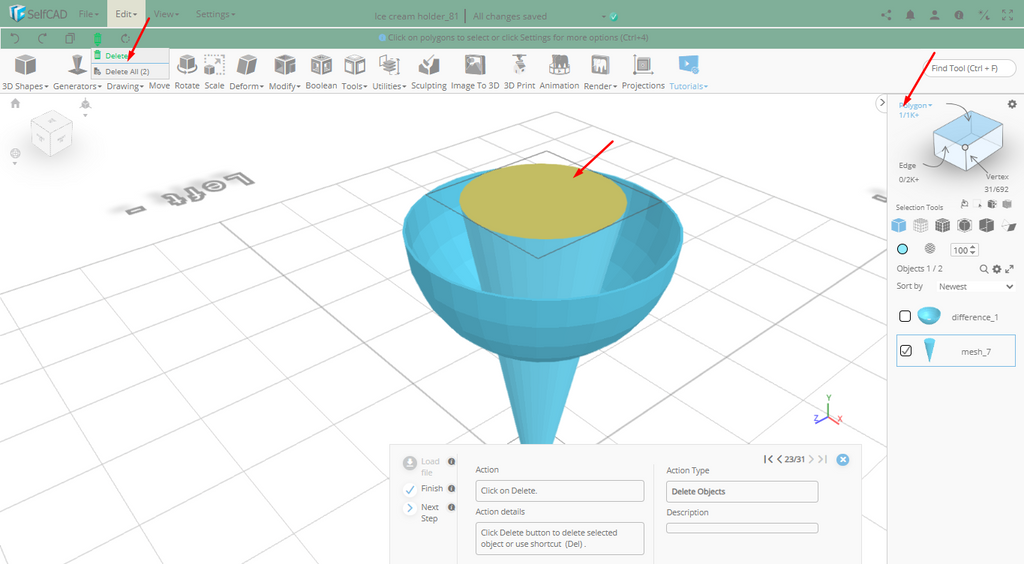Click the view orientation cube

pyautogui.click(x=52, y=133)
